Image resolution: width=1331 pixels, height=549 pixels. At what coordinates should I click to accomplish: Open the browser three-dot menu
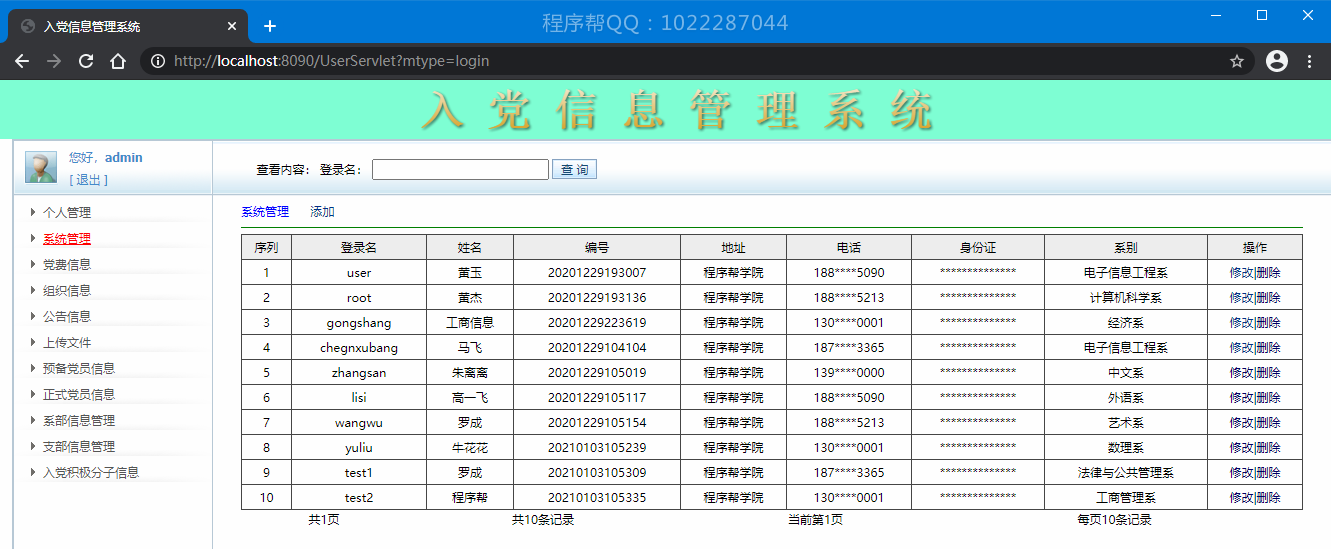tap(1310, 61)
